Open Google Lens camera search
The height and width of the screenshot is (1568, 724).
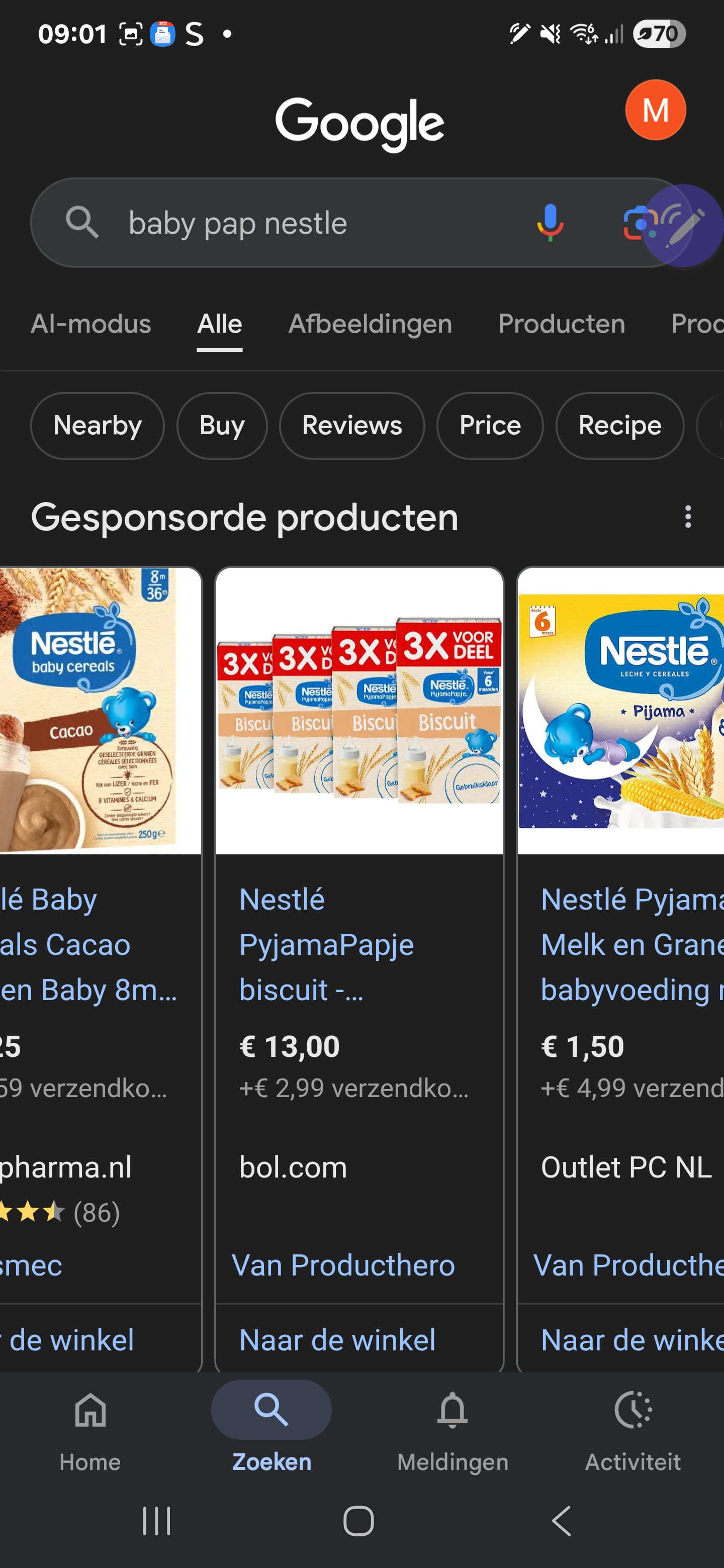click(x=637, y=224)
